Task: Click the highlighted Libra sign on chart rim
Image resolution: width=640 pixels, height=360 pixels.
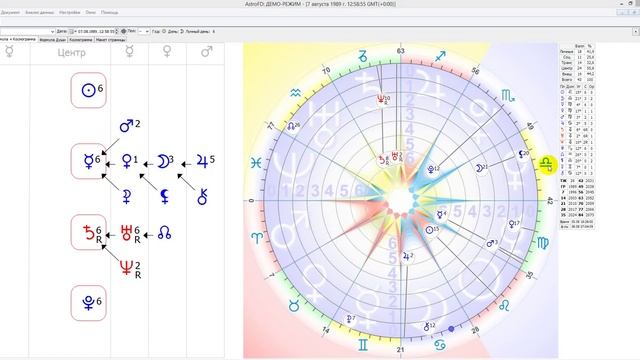Action: pos(547,164)
